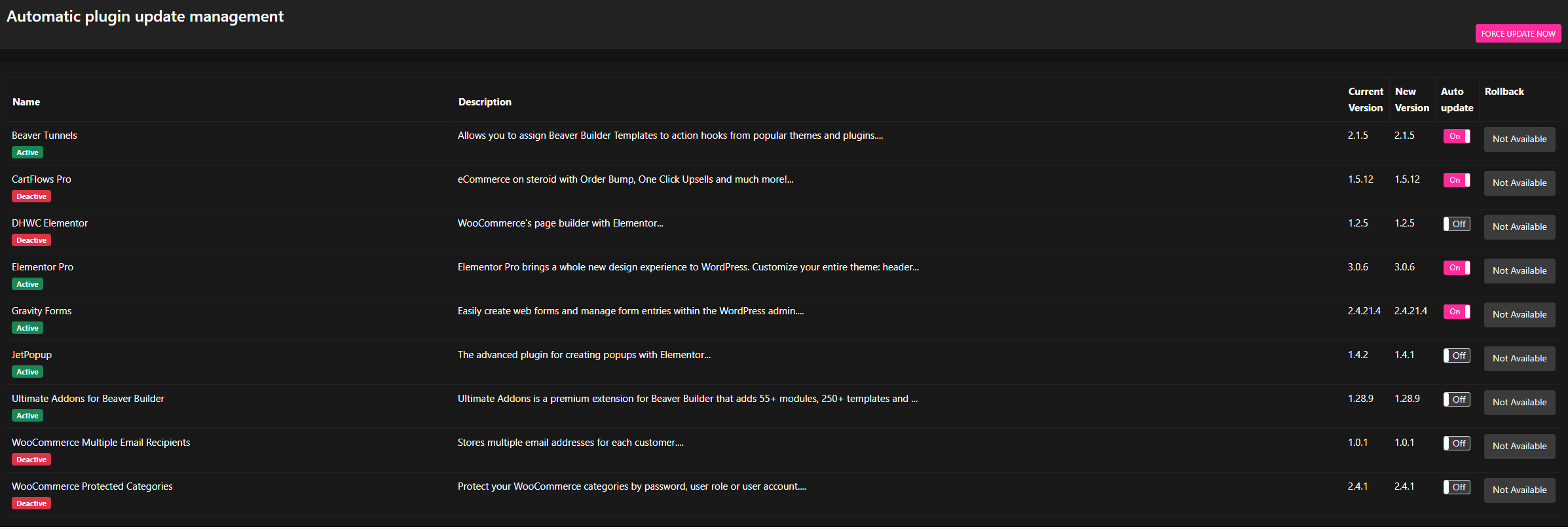Turn off auto update for Beaver Tunnels
The image size is (1568, 529).
point(1457,136)
